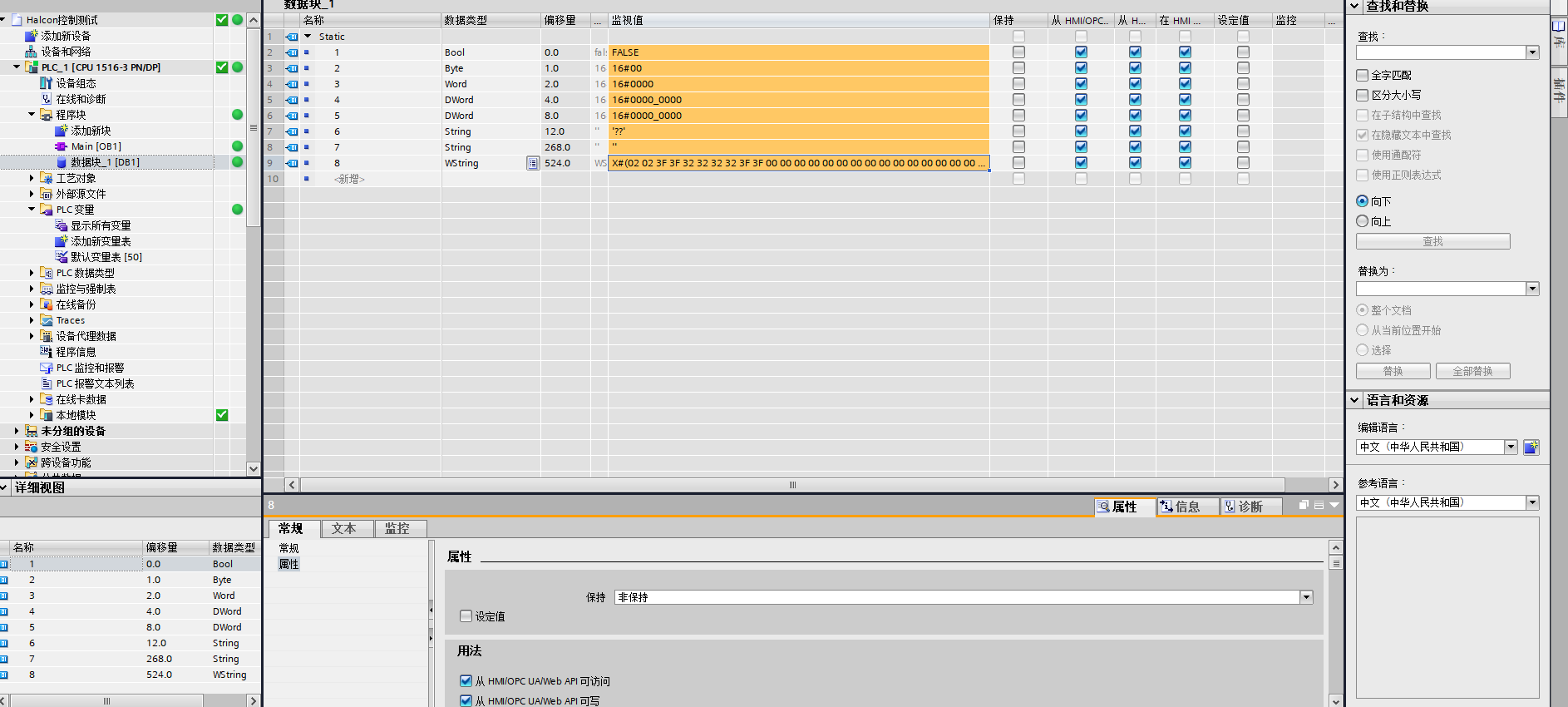
Task: Click the 设备组态 device configuration icon
Action: pos(47,83)
